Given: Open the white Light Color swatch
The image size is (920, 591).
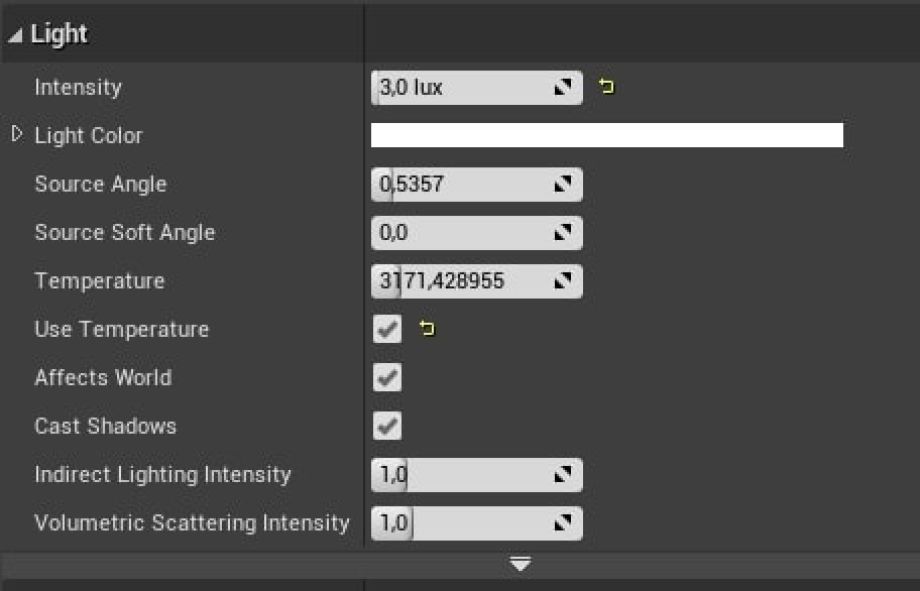Looking at the screenshot, I should (x=606, y=136).
